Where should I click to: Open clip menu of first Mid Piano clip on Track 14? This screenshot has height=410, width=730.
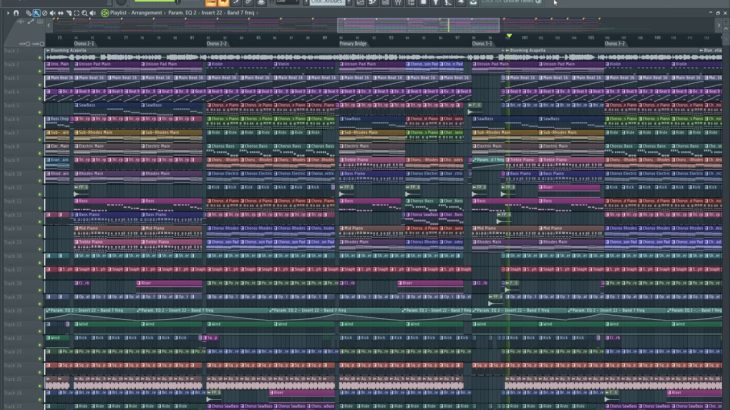click(77, 229)
